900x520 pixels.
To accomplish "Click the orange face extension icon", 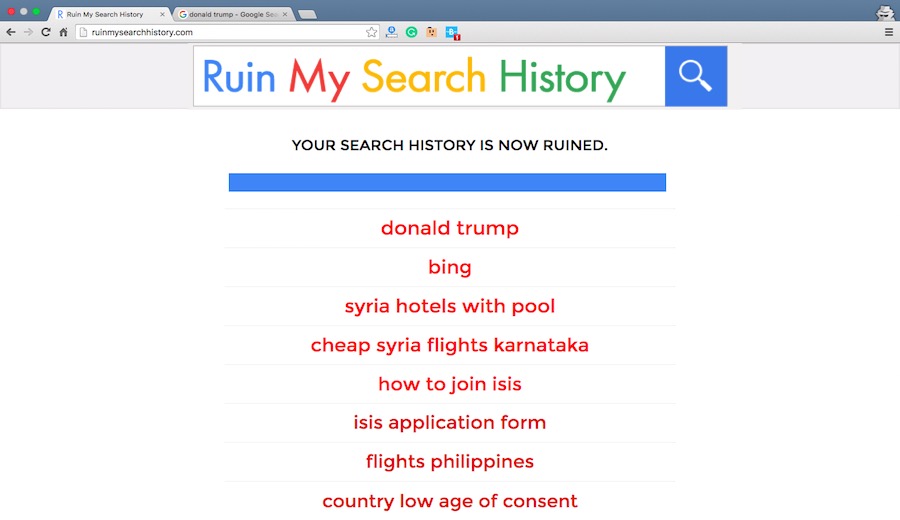I will click(x=431, y=32).
